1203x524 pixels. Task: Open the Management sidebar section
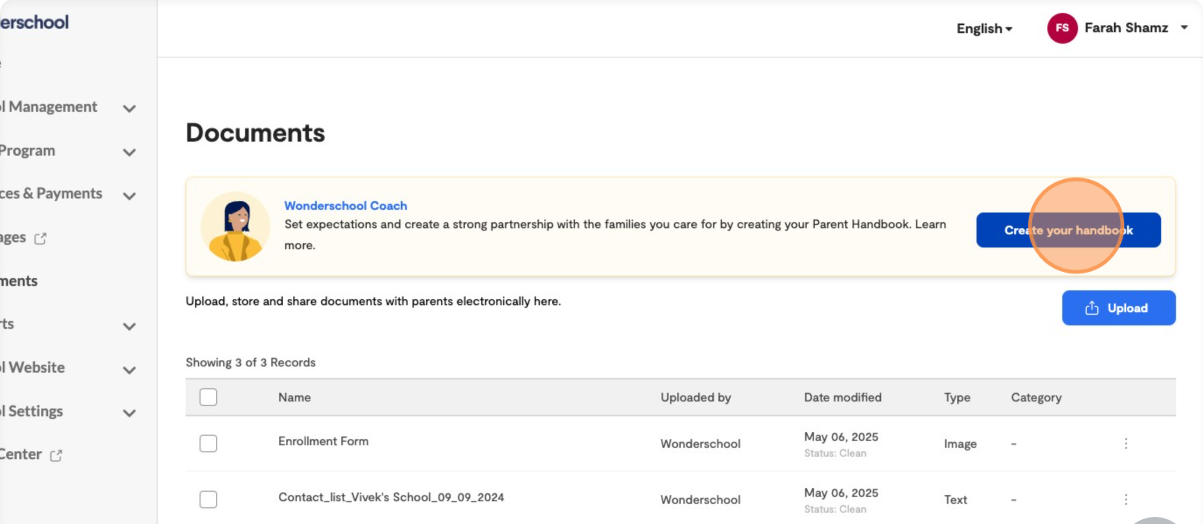50,107
